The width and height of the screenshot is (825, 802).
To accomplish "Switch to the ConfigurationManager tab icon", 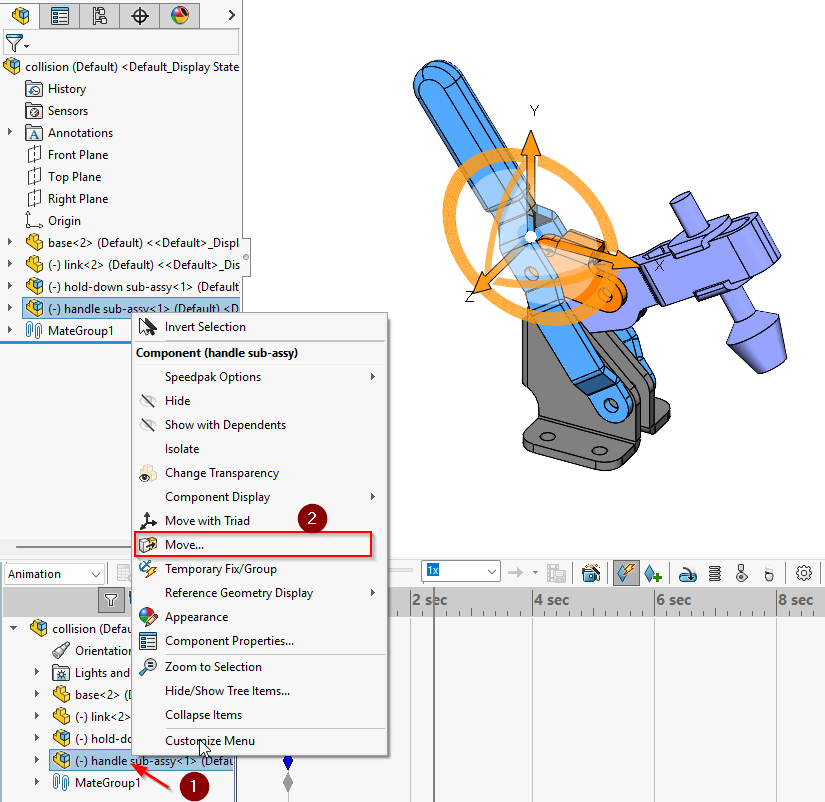I will (100, 15).
